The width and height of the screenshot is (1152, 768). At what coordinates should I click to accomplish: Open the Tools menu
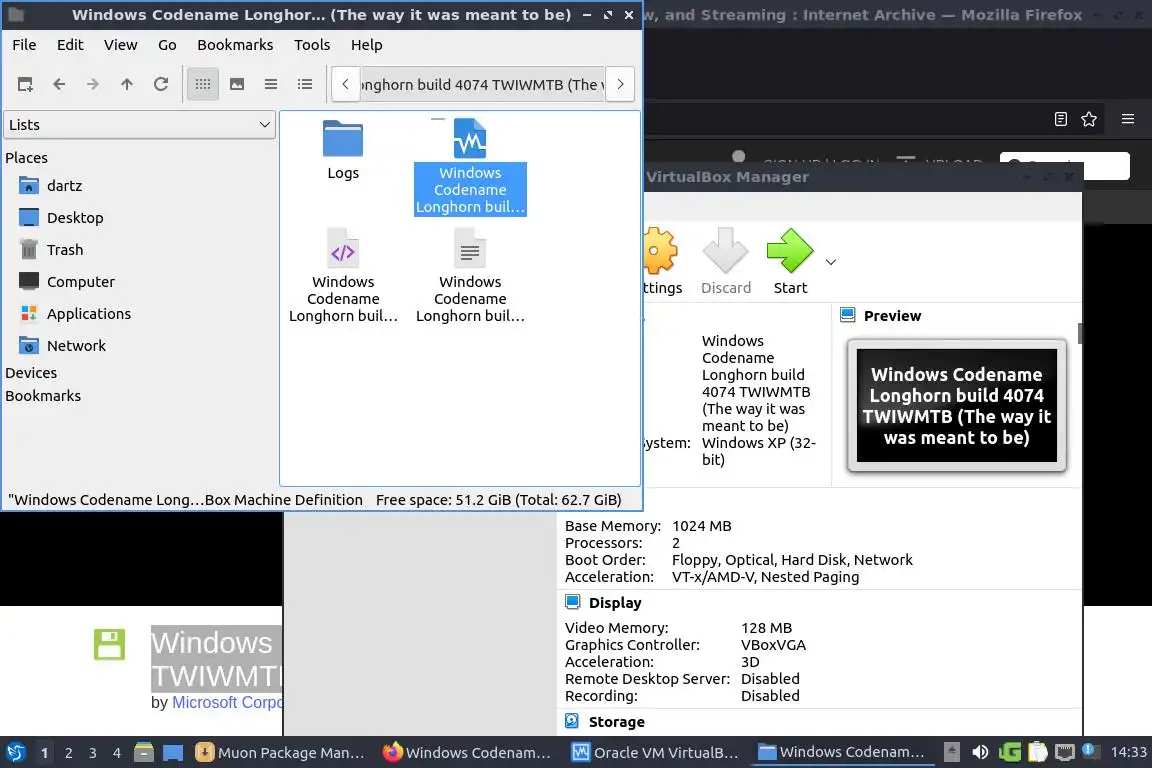click(x=312, y=45)
